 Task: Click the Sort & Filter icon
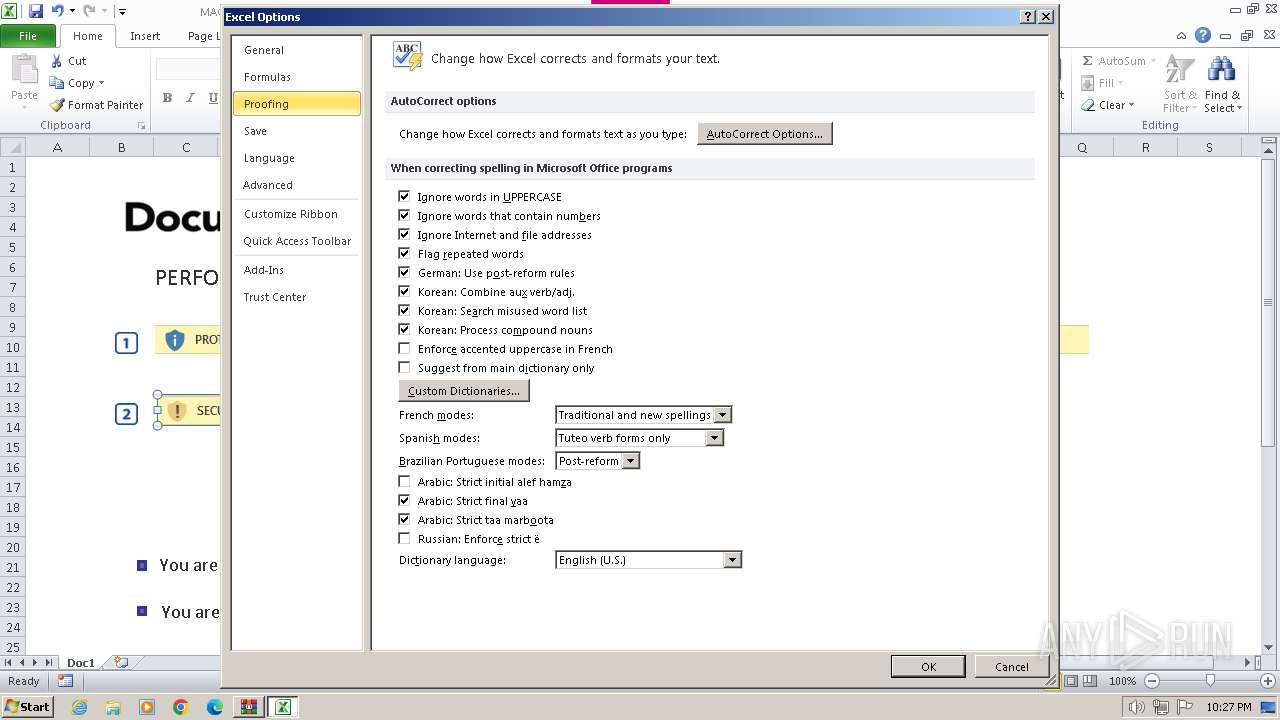pos(1180,70)
